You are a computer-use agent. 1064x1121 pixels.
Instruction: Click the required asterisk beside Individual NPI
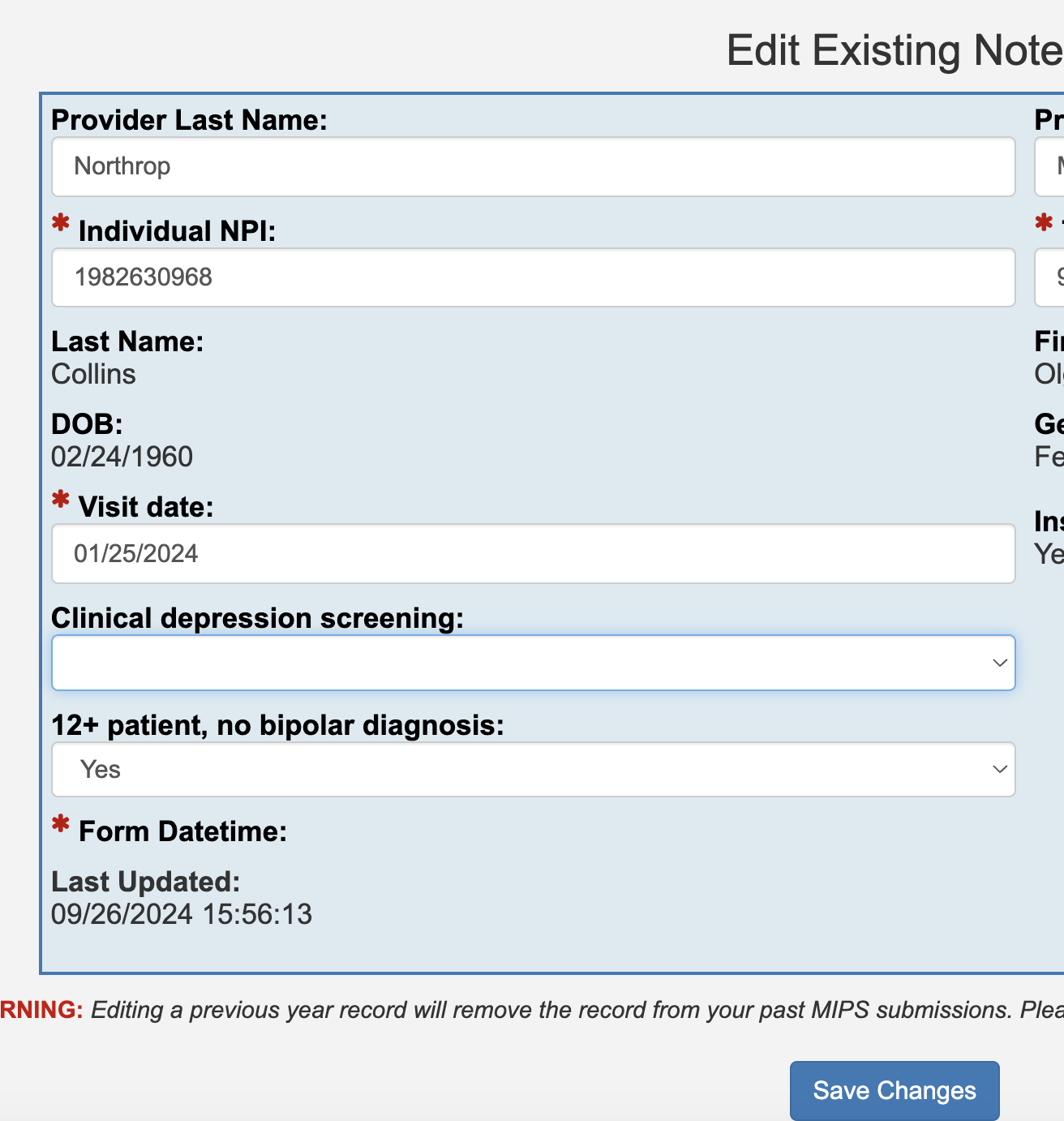60,223
